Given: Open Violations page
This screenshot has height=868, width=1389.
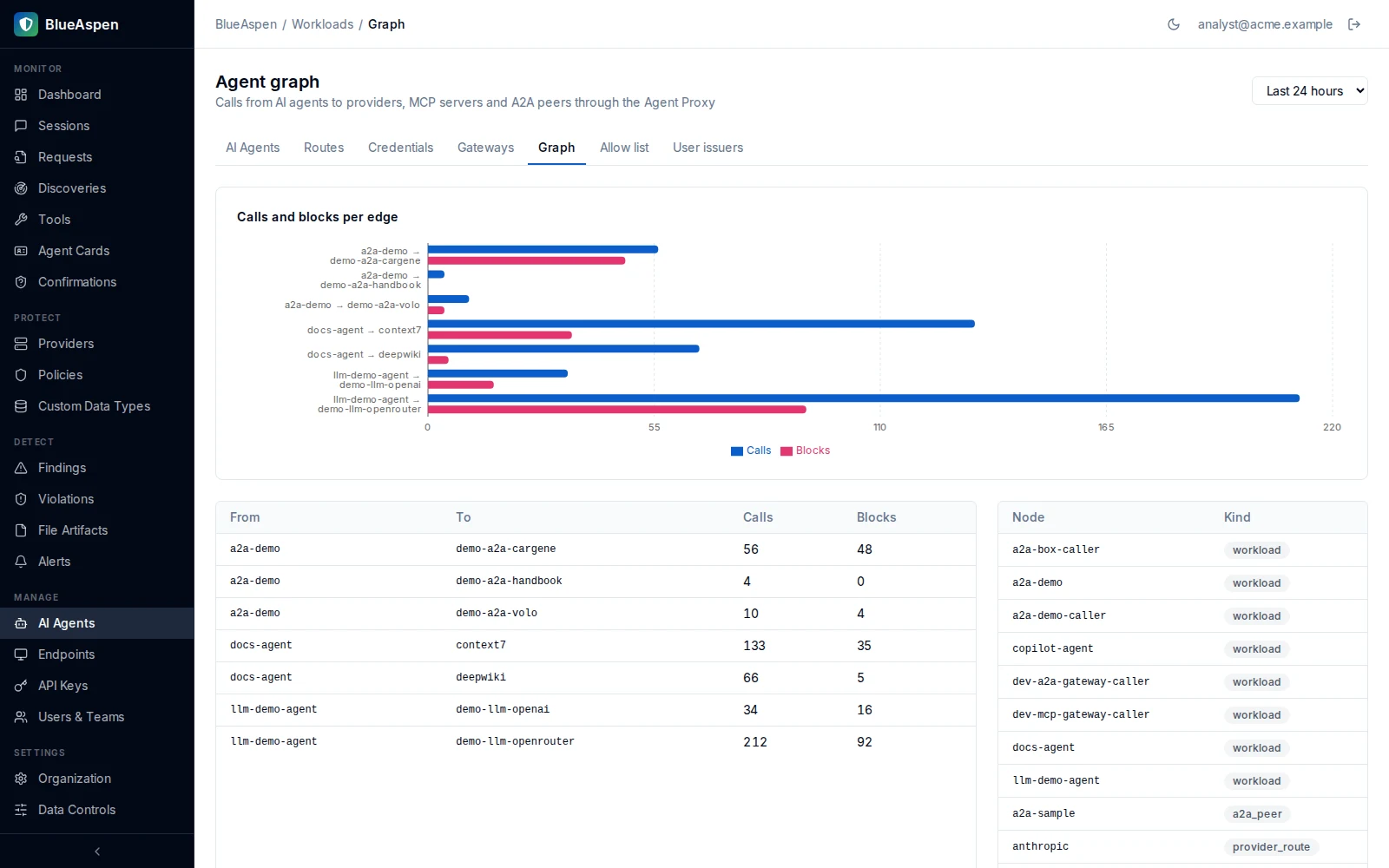Looking at the screenshot, I should [x=97, y=499].
